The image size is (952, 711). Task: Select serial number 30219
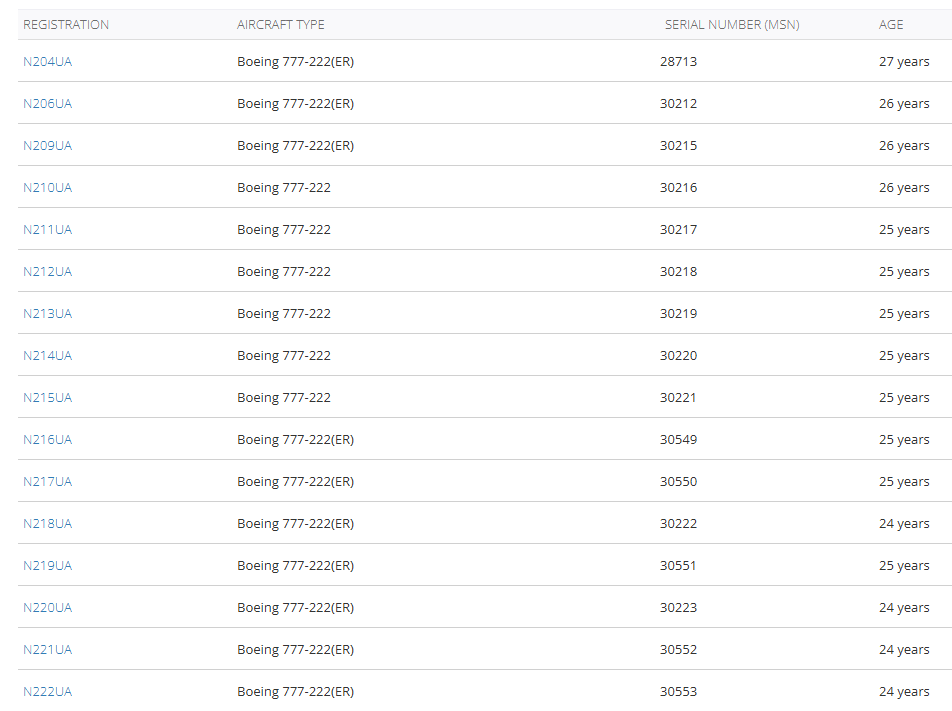point(678,313)
